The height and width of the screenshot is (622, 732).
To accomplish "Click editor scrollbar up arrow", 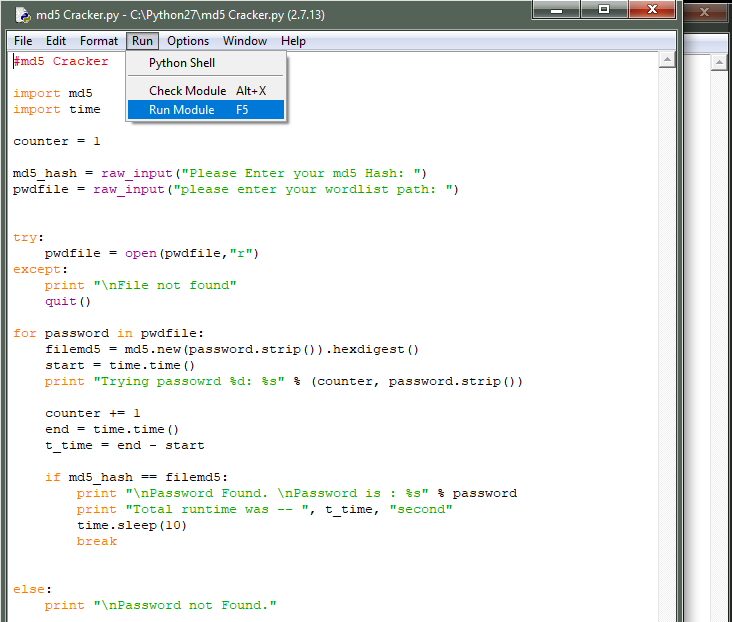I will pos(667,60).
